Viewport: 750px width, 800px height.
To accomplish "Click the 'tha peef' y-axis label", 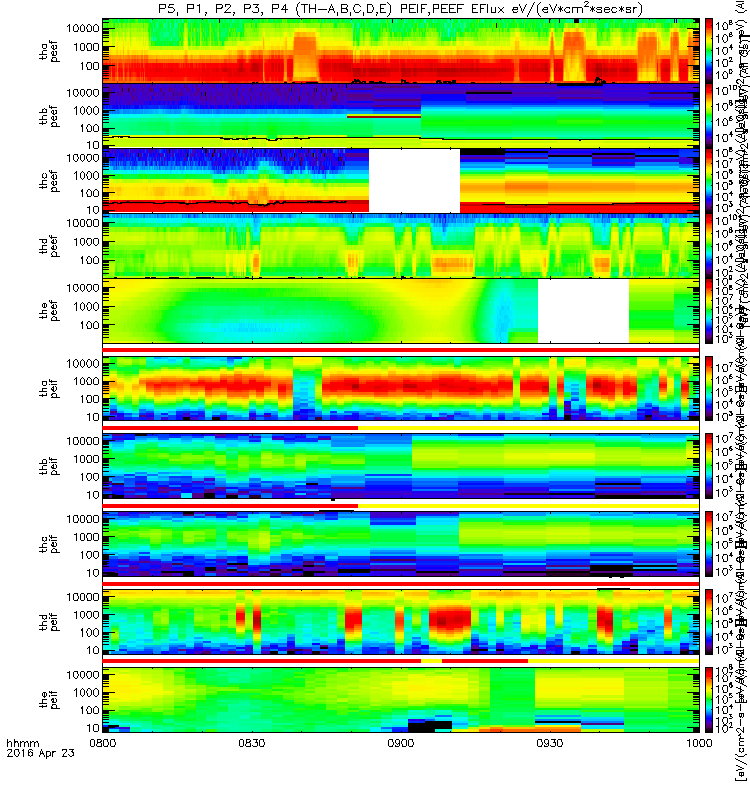I will pyautogui.click(x=49, y=51).
